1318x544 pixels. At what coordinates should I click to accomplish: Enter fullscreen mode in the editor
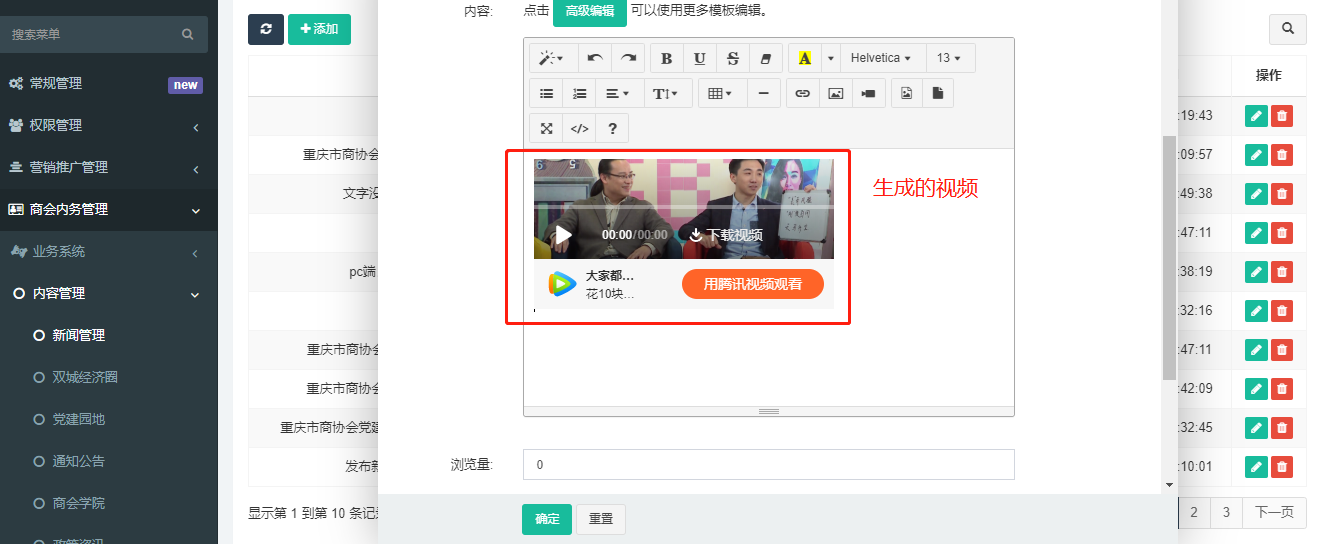546,128
